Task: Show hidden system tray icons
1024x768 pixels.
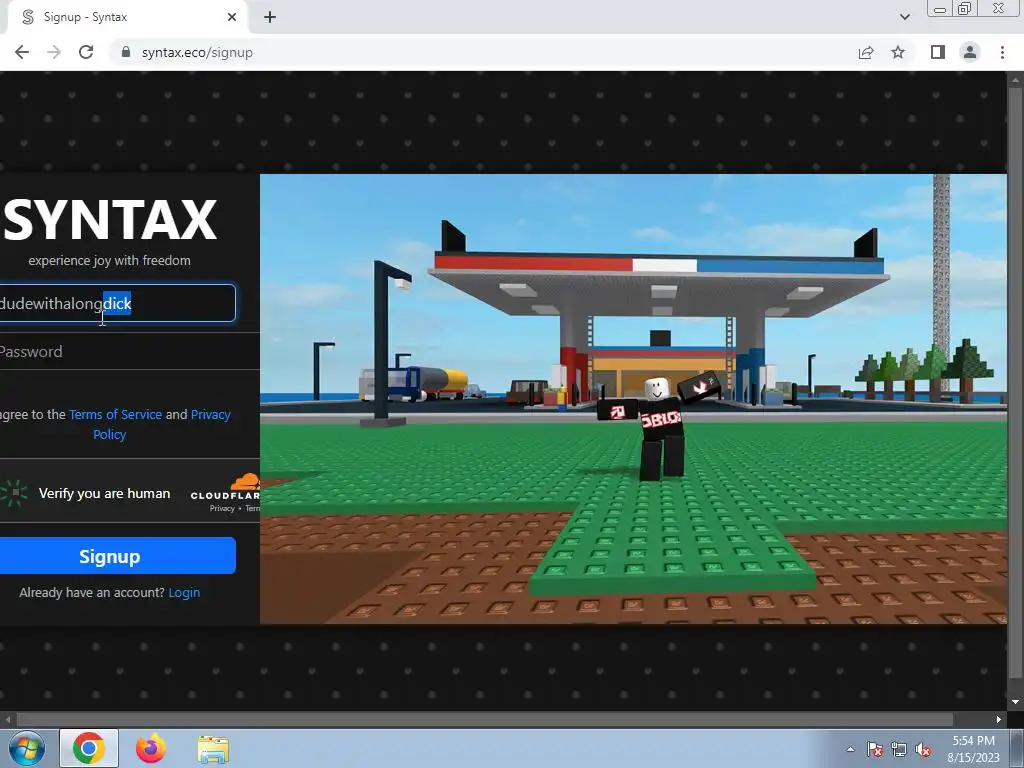Action: (x=850, y=749)
